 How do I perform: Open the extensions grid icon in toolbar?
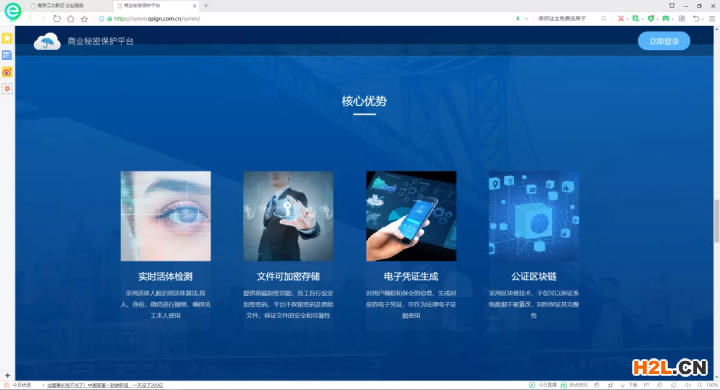[x=681, y=18]
